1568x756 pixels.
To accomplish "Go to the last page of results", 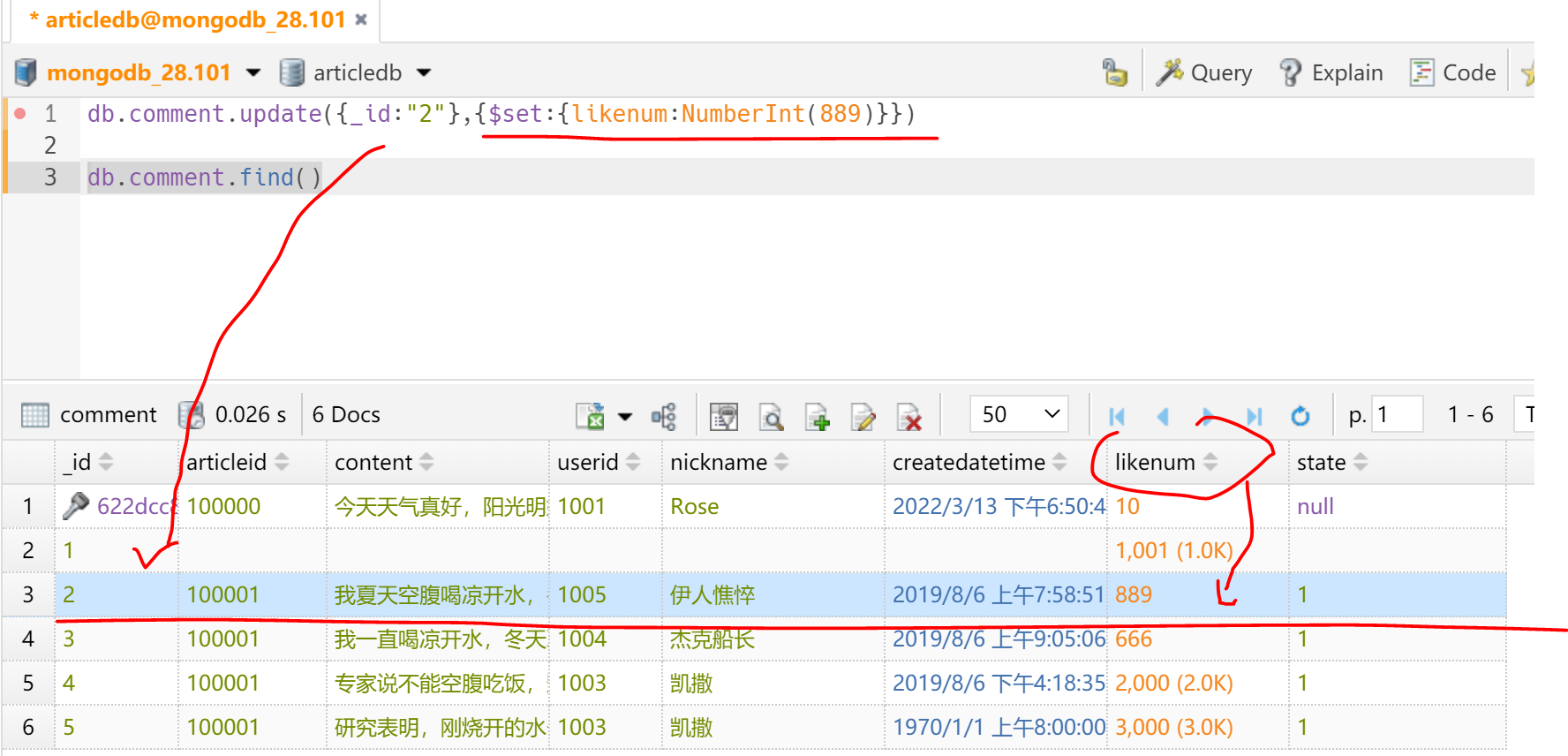I will coord(1254,416).
